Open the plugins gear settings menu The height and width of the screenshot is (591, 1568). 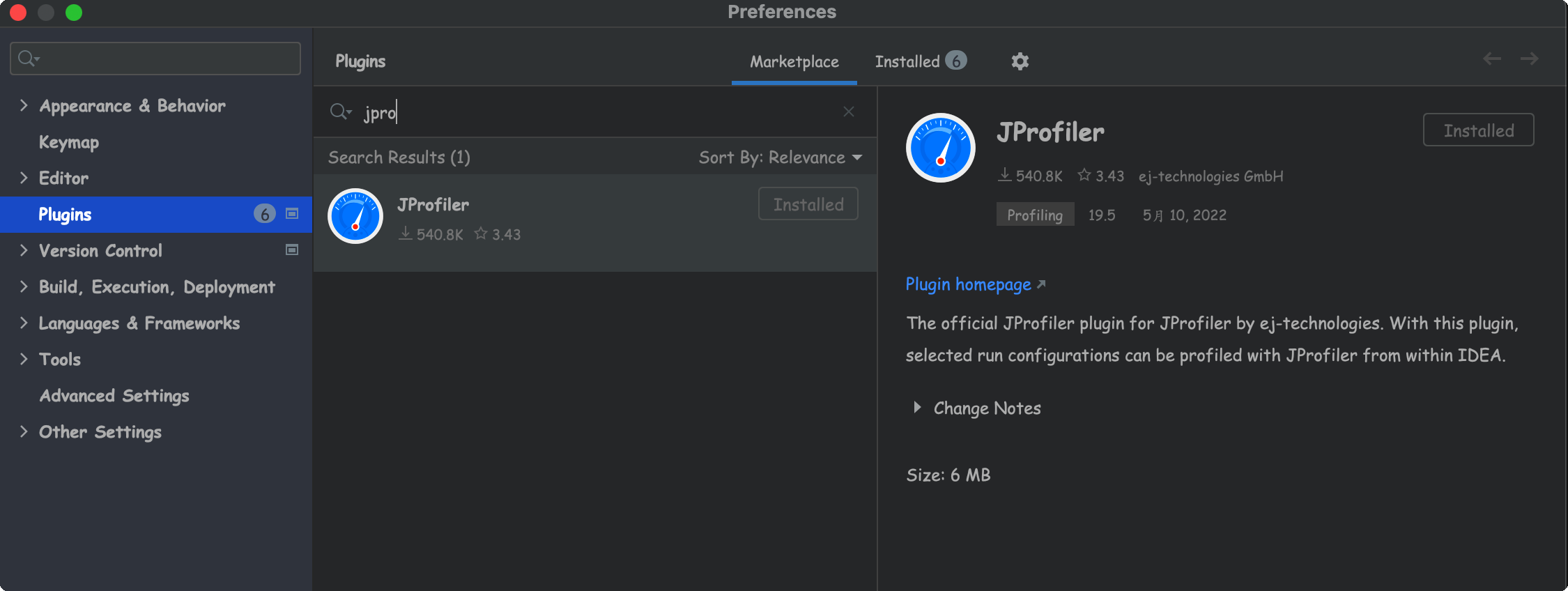click(1020, 61)
